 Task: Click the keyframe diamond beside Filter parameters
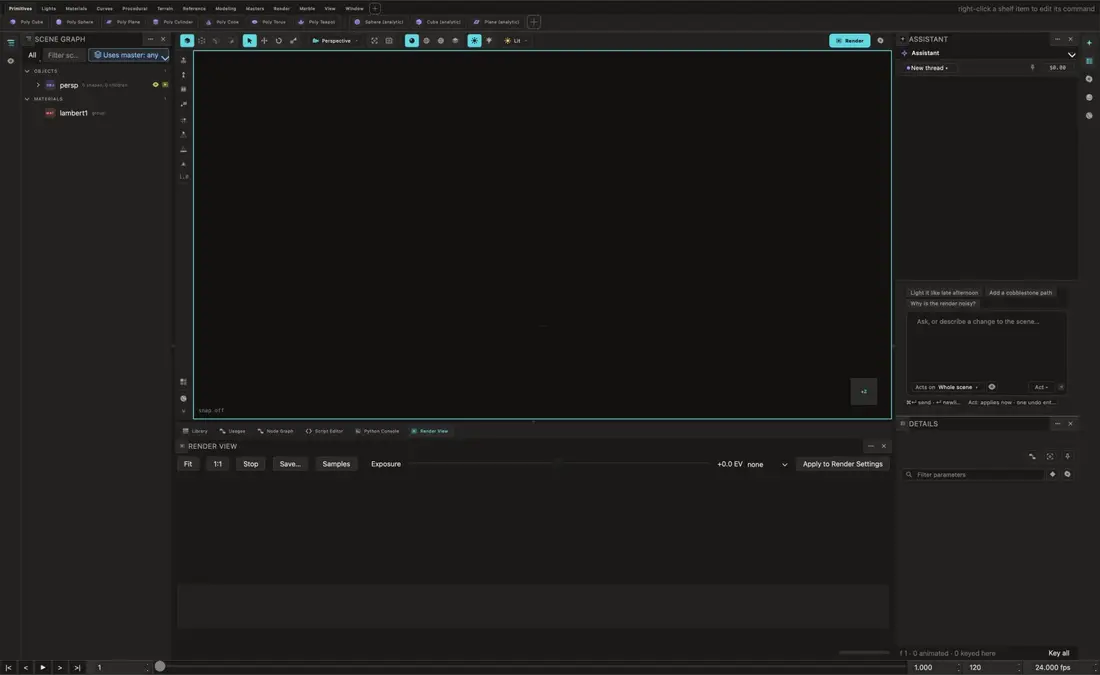pyautogui.click(x=1052, y=474)
